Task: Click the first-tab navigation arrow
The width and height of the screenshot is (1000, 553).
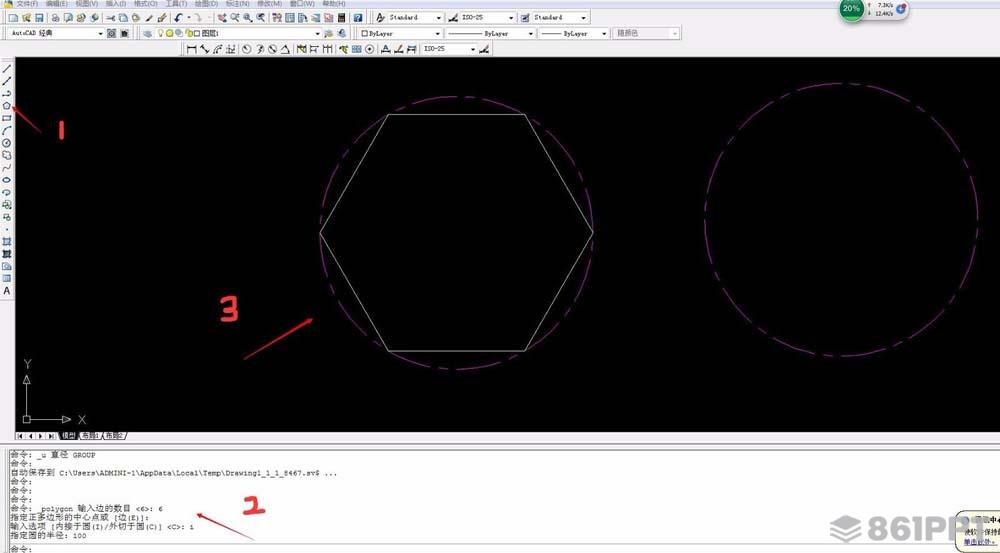Action: 20,436
